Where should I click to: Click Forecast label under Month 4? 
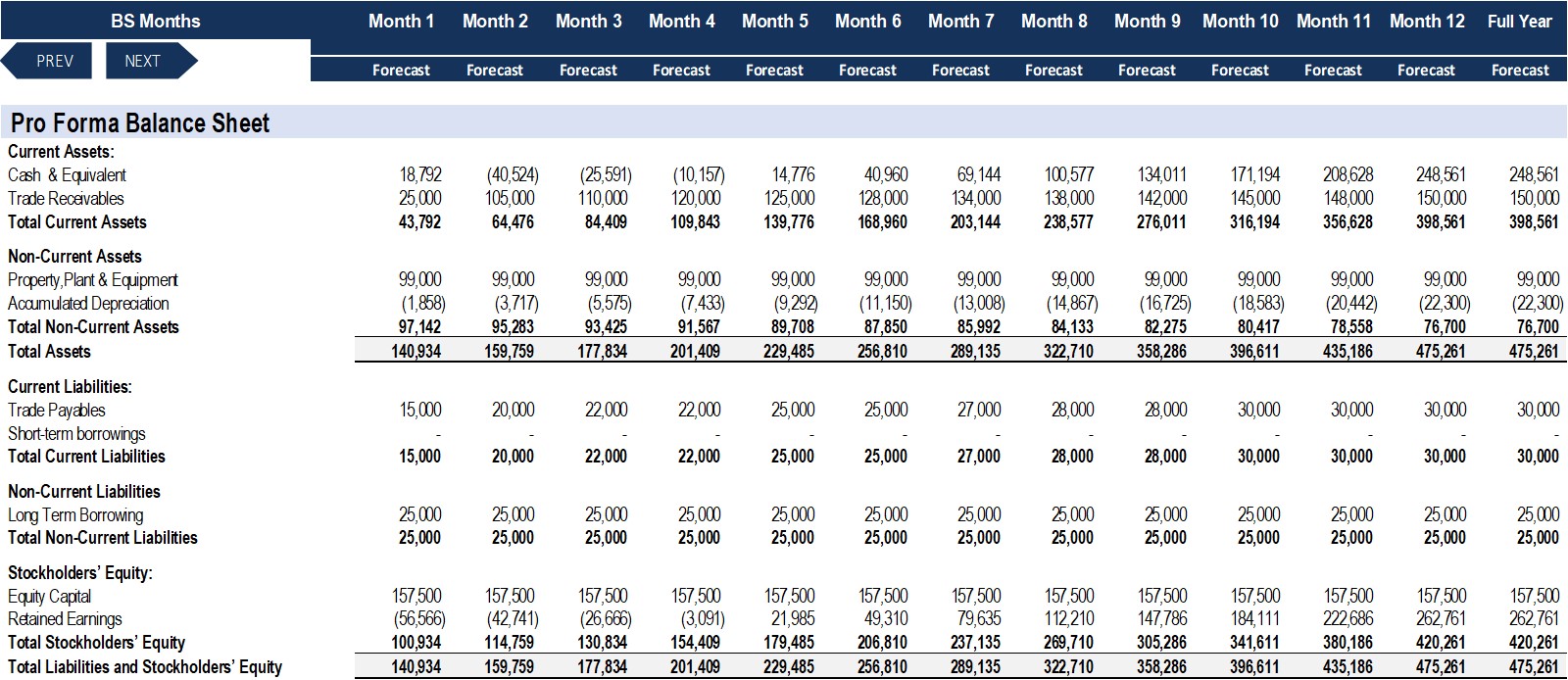(x=681, y=71)
